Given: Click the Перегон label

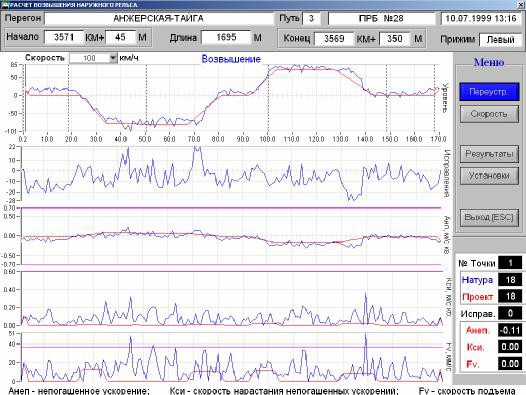Looking at the screenshot, I should [23, 18].
